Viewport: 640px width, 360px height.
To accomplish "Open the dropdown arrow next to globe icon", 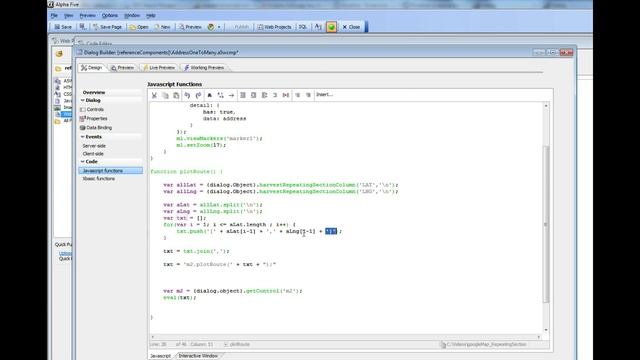I will [x=219, y=27].
